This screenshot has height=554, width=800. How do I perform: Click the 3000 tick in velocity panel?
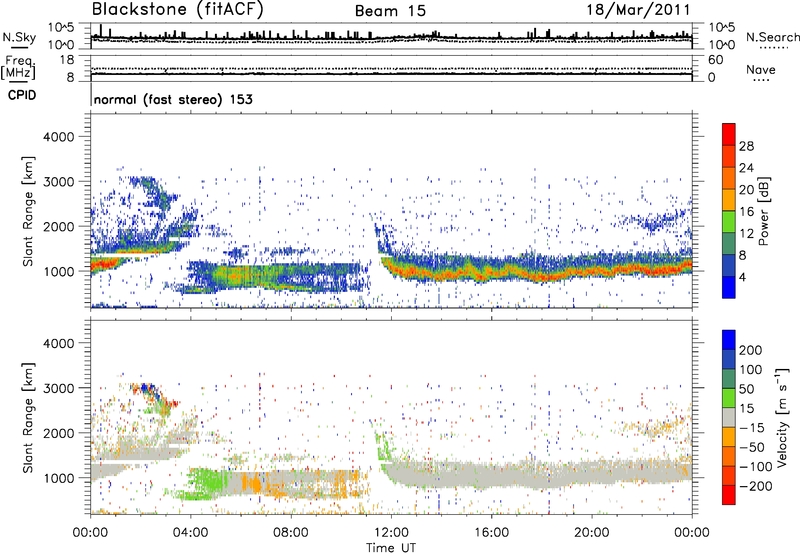(58, 388)
